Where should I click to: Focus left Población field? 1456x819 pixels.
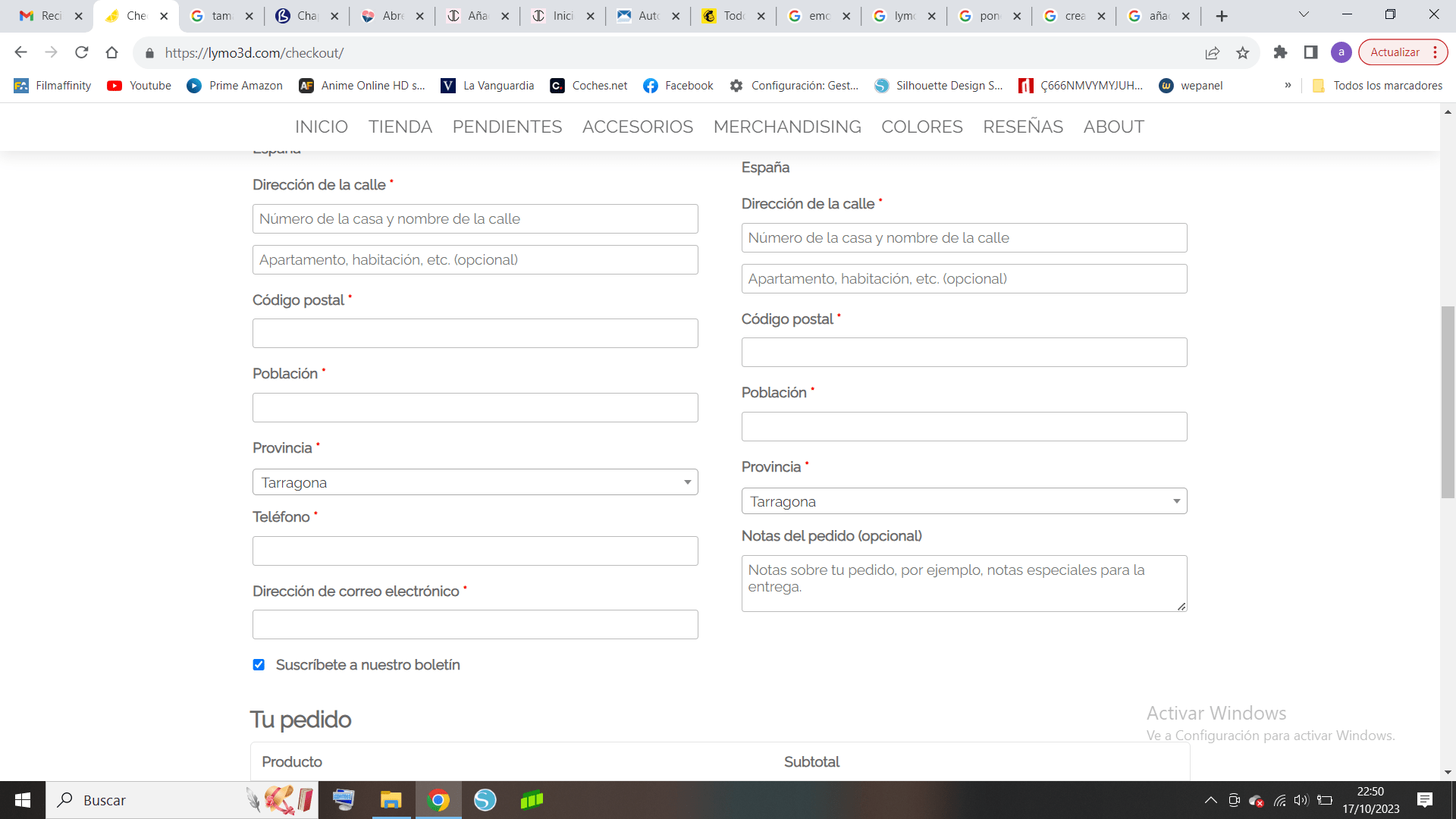475,408
